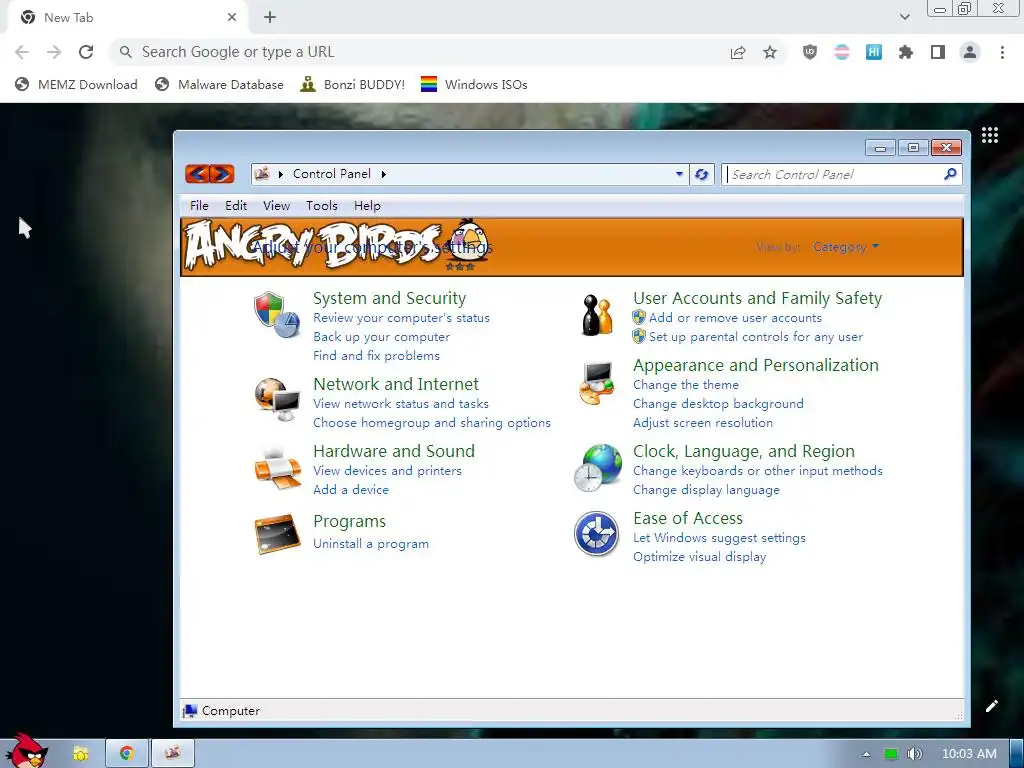Open MEMZ Download bookmark

[76, 84]
